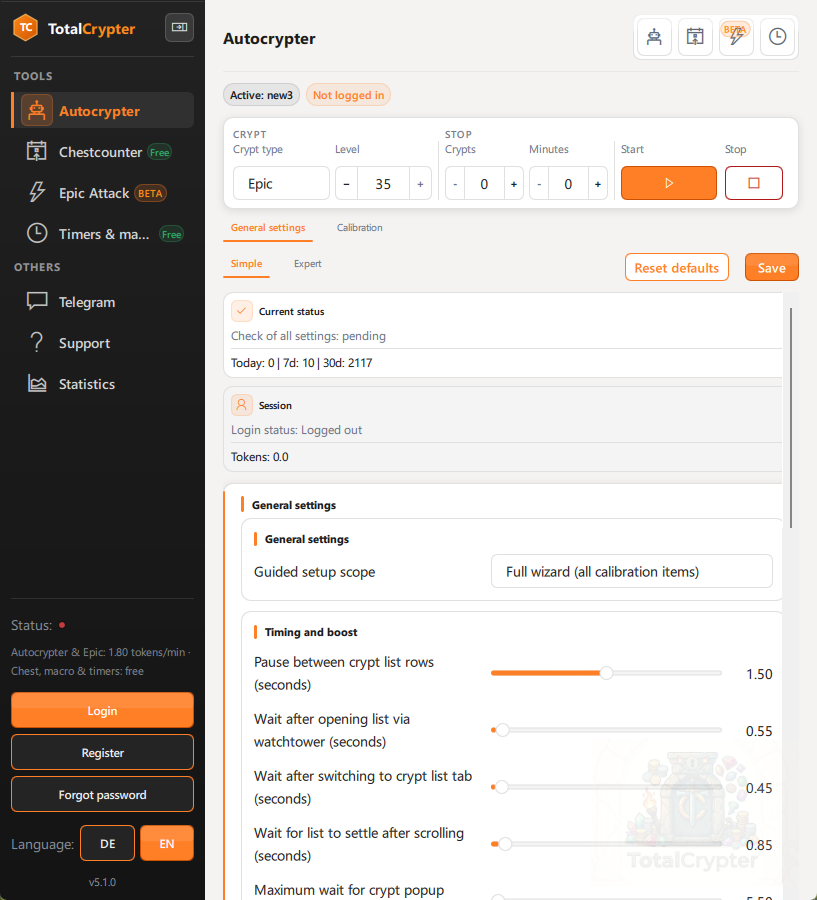Switch to the General settings tab
The width and height of the screenshot is (817, 900).
[268, 228]
